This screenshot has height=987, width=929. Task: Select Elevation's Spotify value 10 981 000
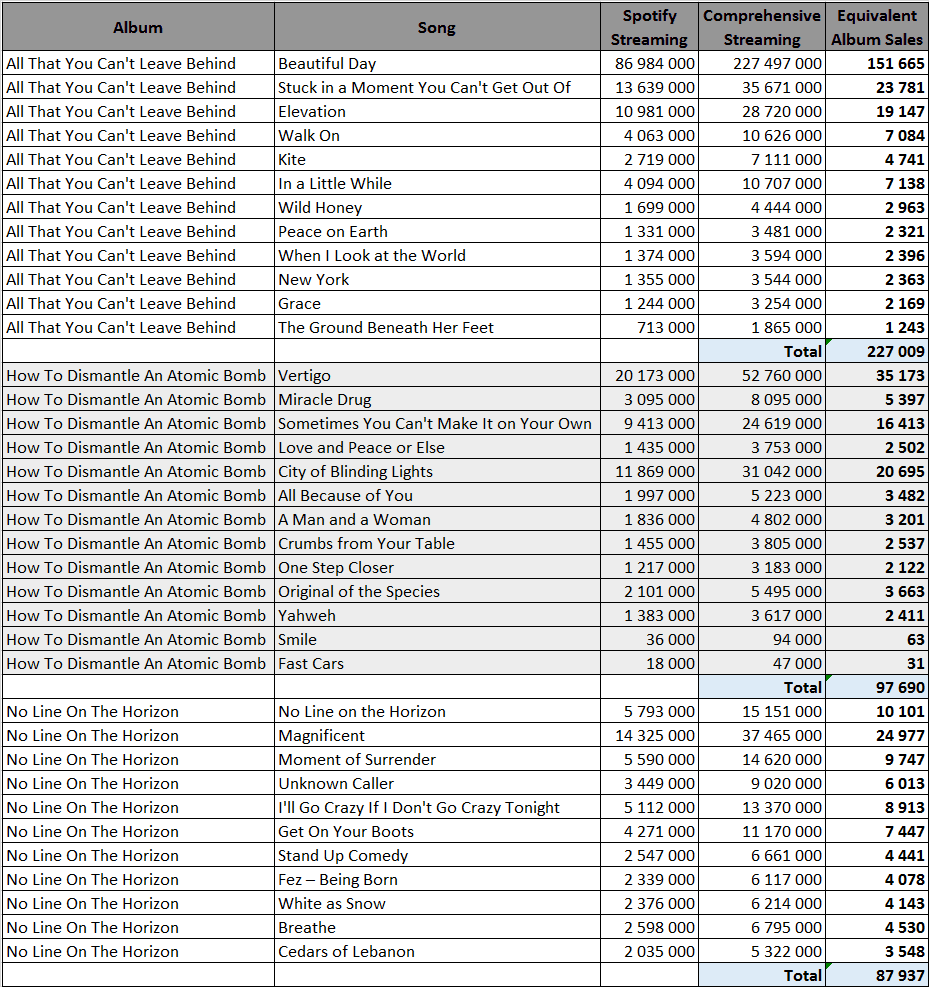pyautogui.click(x=649, y=111)
